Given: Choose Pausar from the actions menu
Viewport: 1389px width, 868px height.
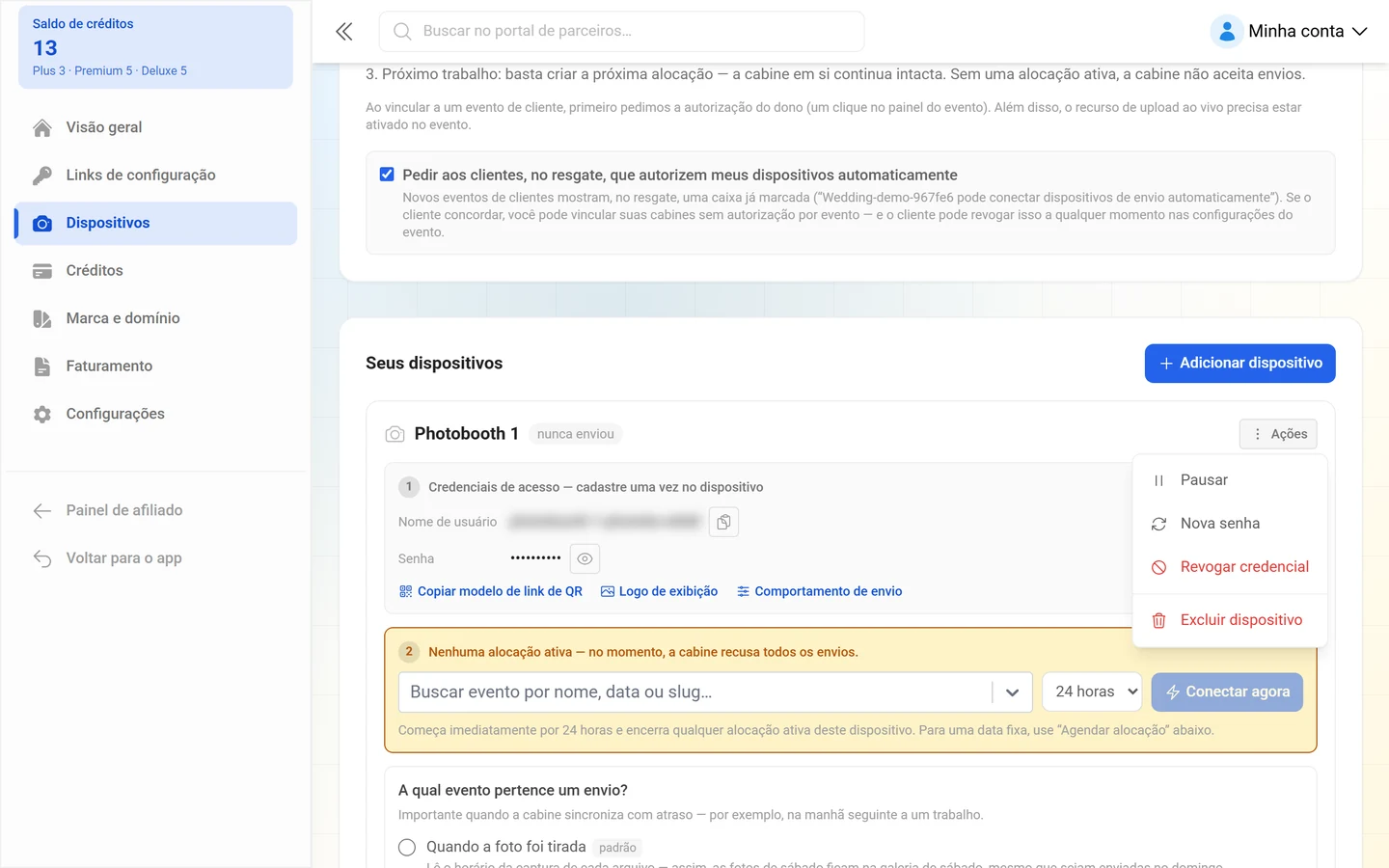Looking at the screenshot, I should (x=1230, y=480).
